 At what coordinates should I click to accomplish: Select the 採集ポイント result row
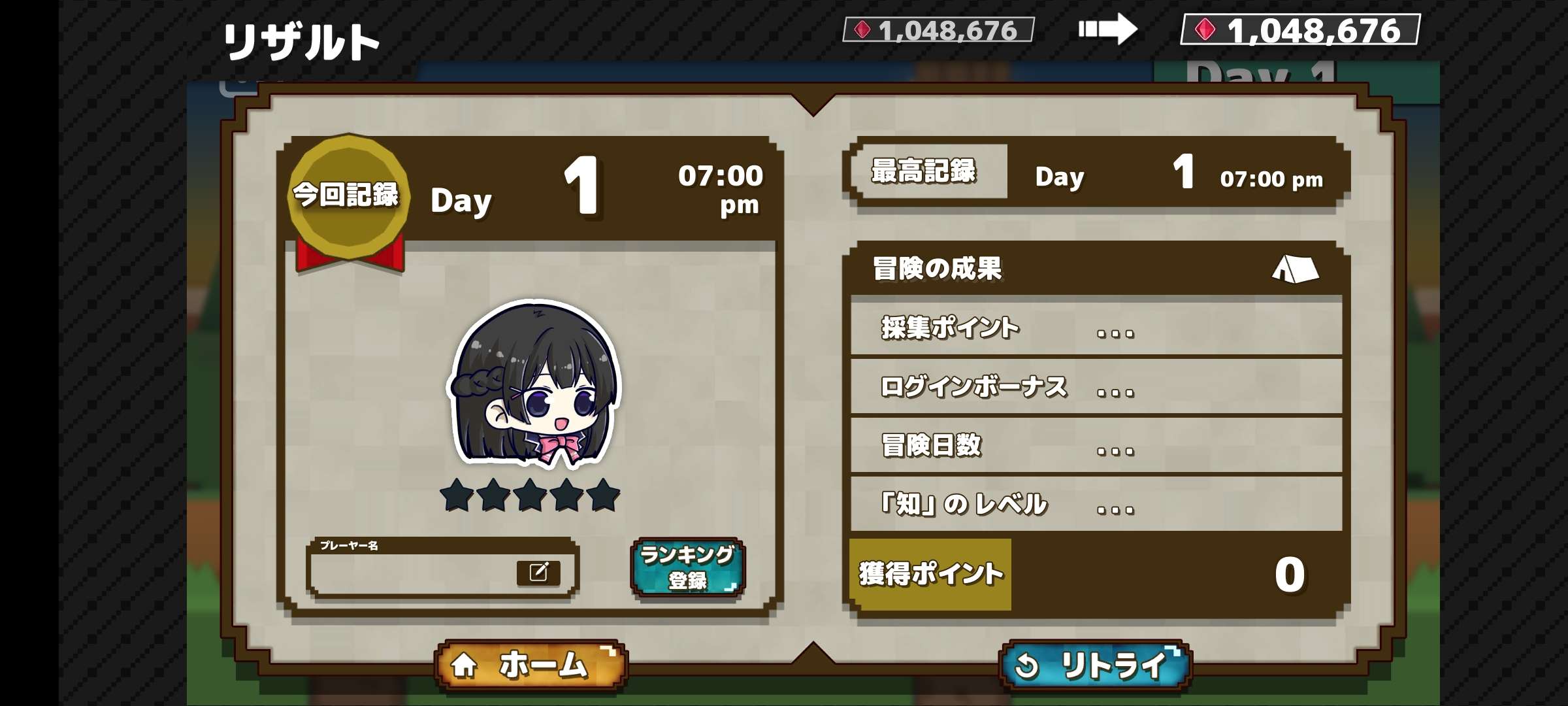[1096, 328]
